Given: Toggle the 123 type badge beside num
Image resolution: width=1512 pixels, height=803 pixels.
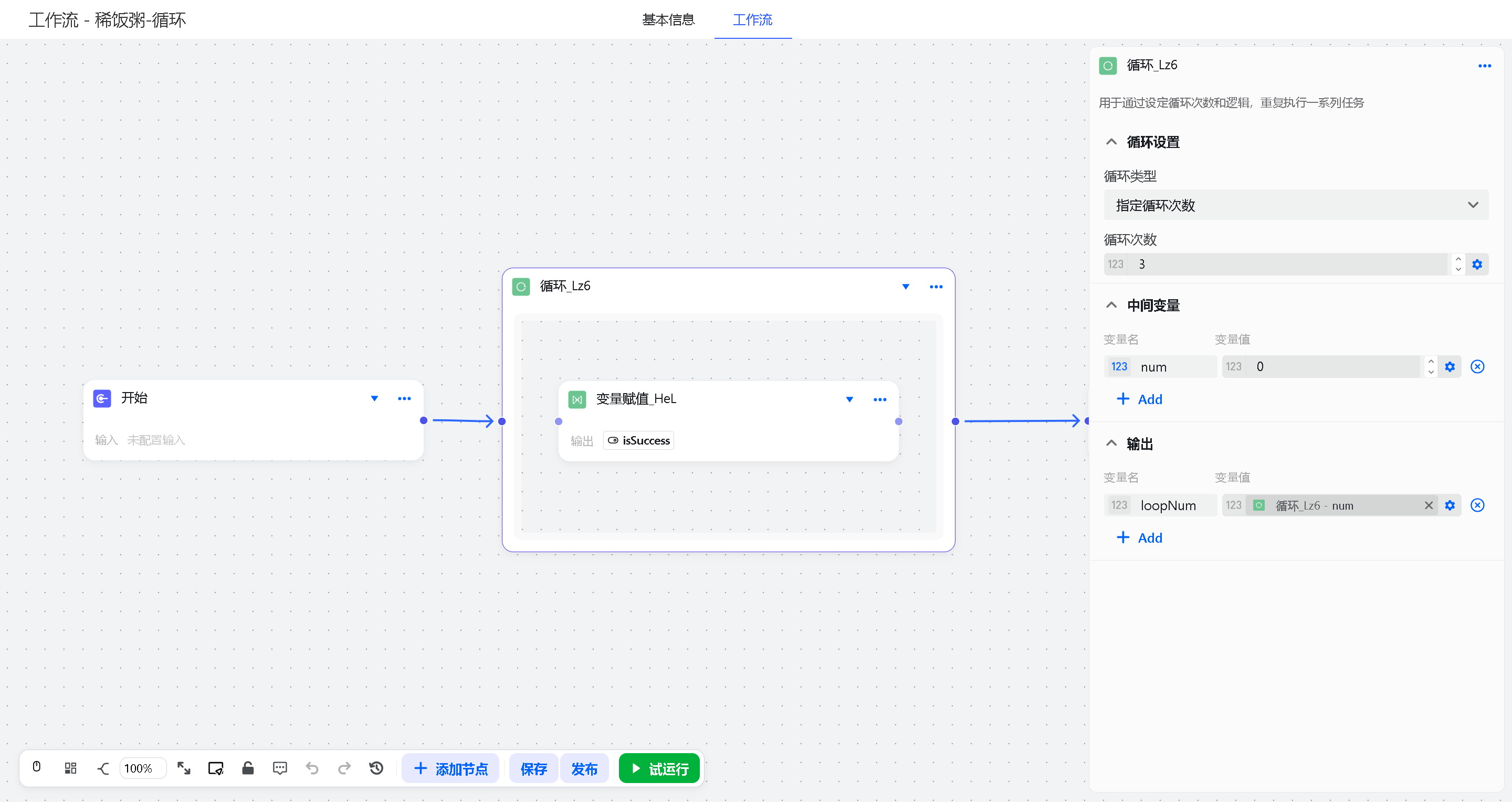Looking at the screenshot, I should [1119, 367].
